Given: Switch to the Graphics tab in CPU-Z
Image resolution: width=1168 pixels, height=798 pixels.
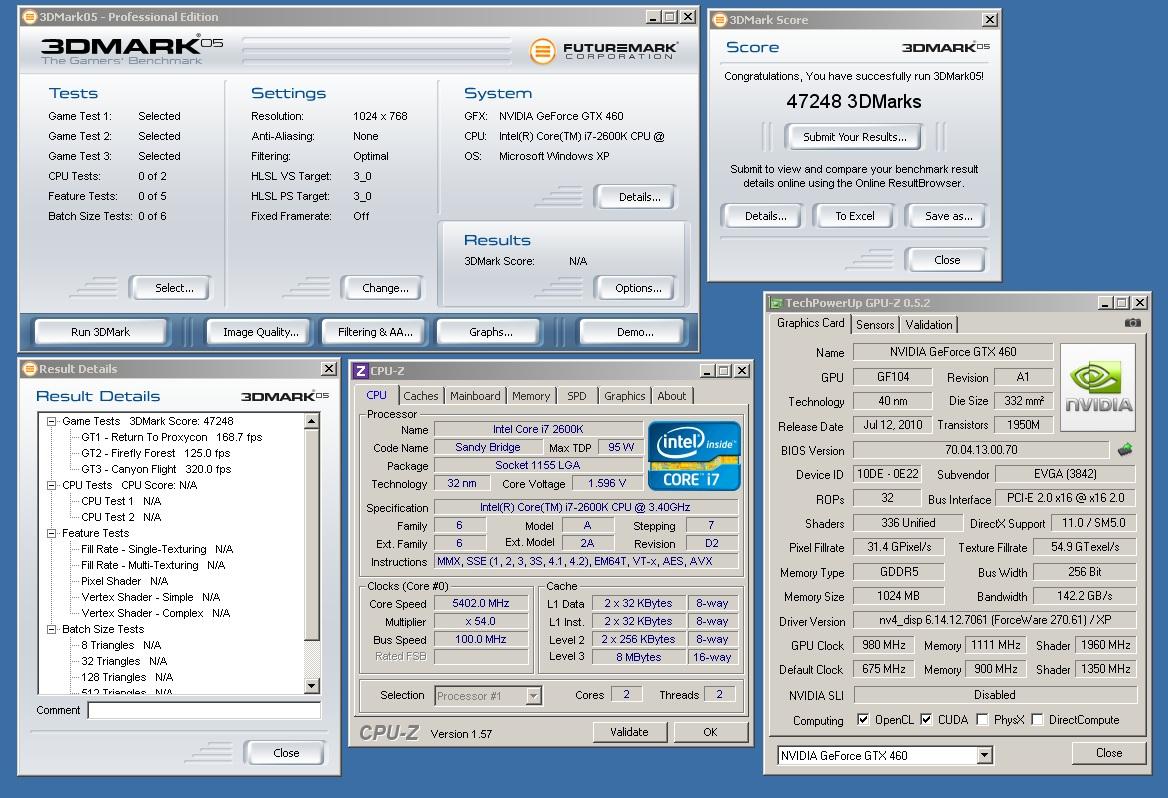Looking at the screenshot, I should pyautogui.click(x=625, y=396).
